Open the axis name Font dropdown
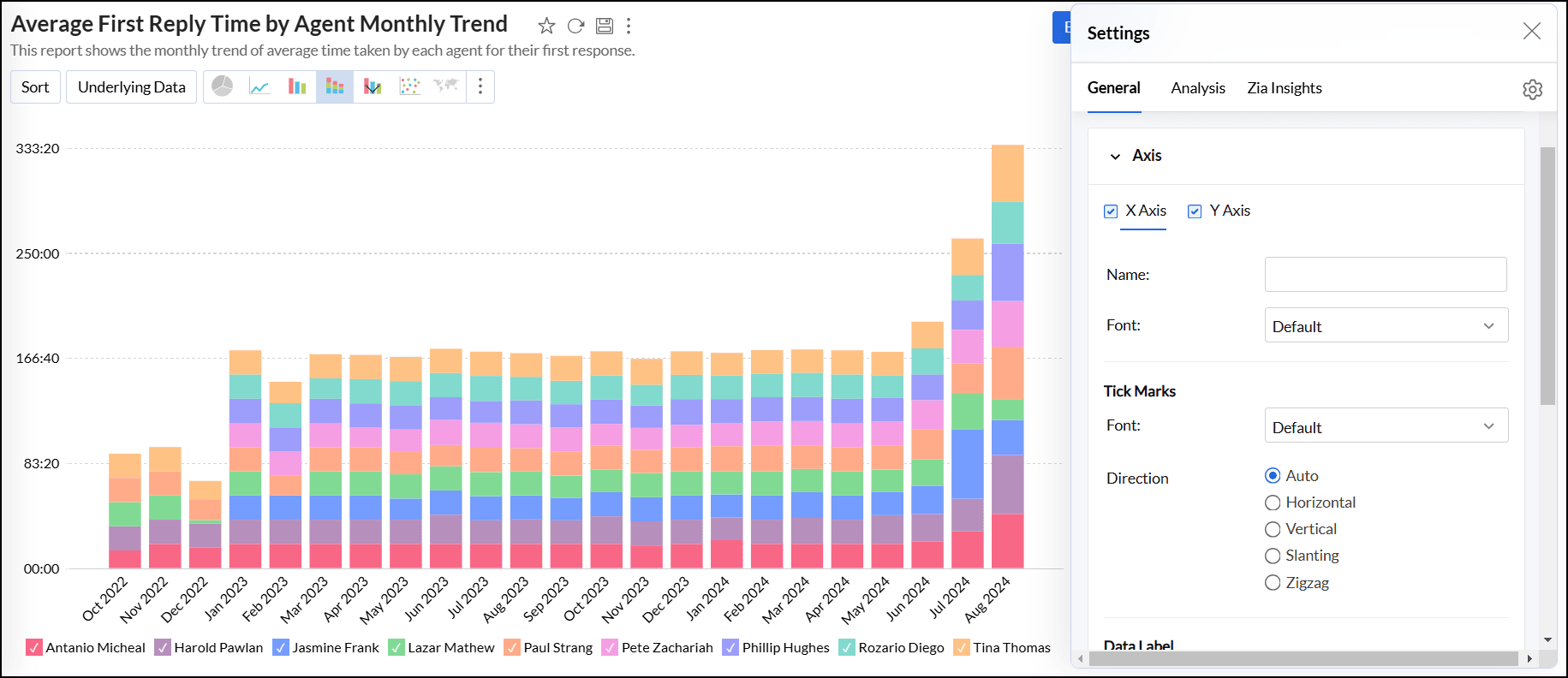 pyautogui.click(x=1386, y=326)
